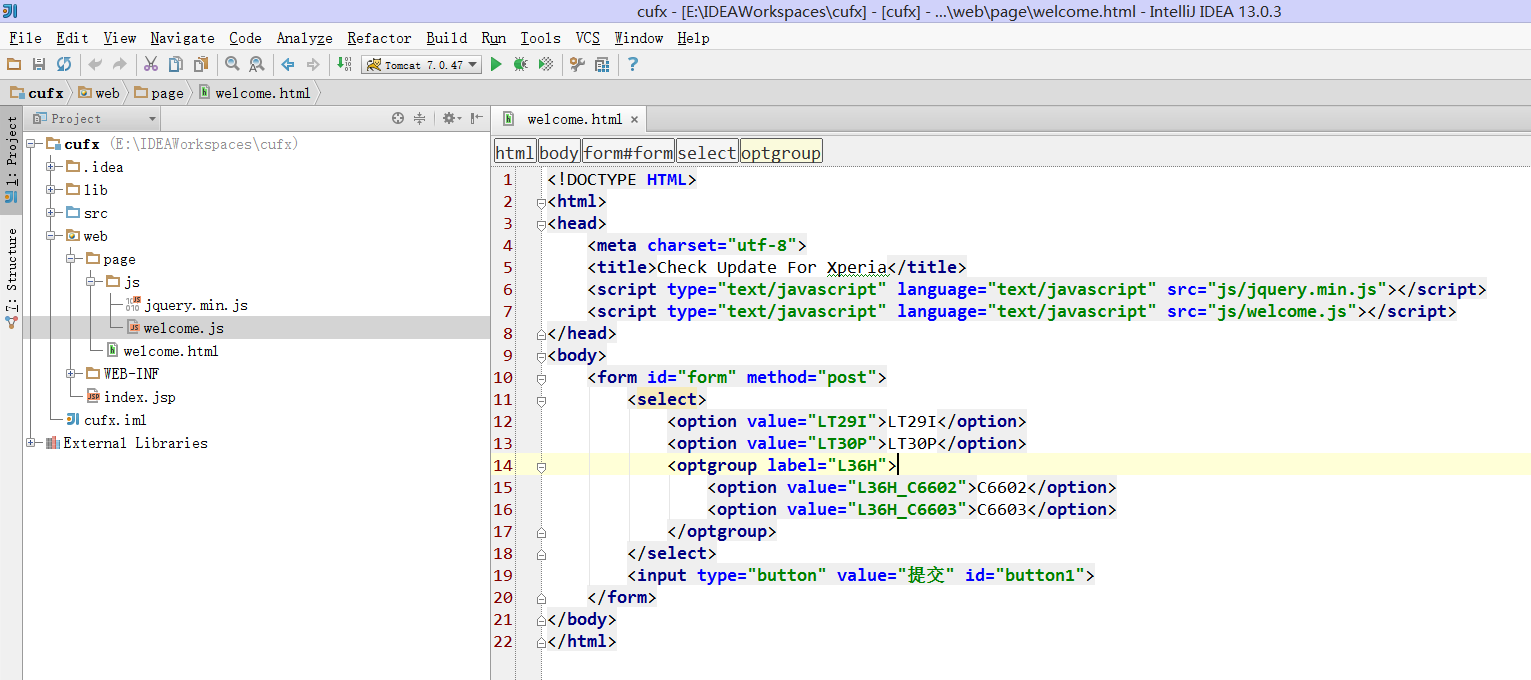The height and width of the screenshot is (680, 1531).
Task: Click the web breadcrumb in navigation bar
Action: coord(99,93)
